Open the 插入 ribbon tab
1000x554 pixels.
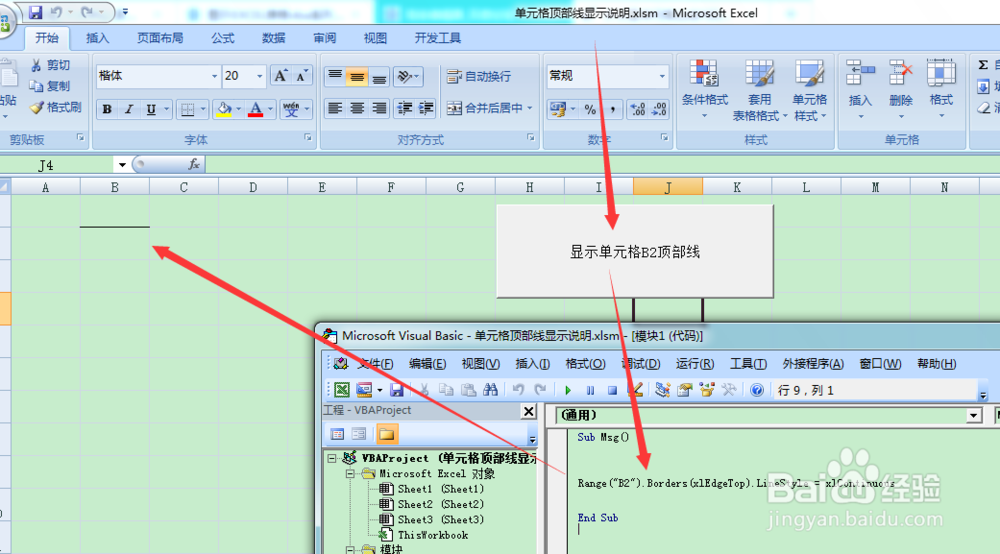click(98, 38)
